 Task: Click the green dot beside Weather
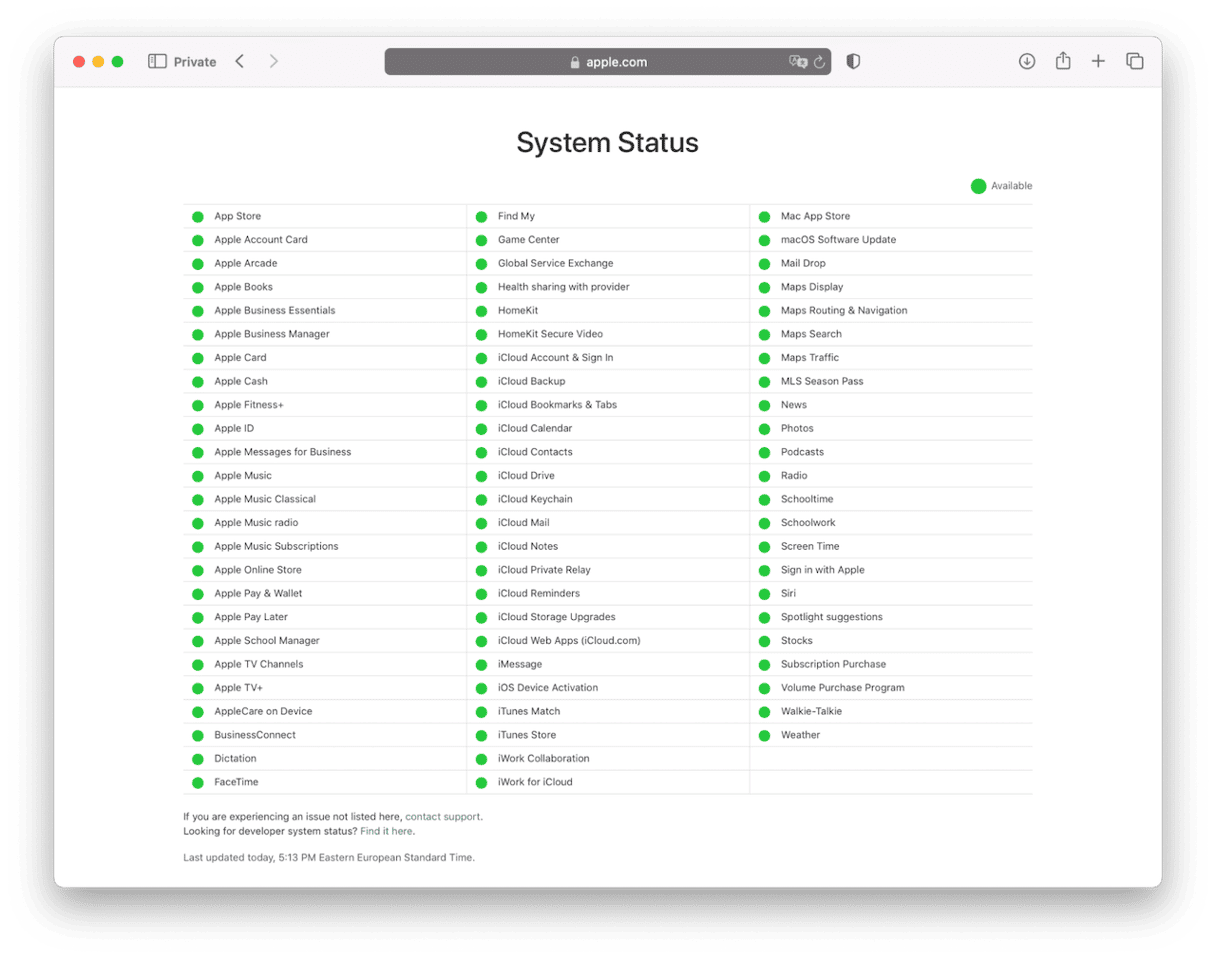pos(764,735)
